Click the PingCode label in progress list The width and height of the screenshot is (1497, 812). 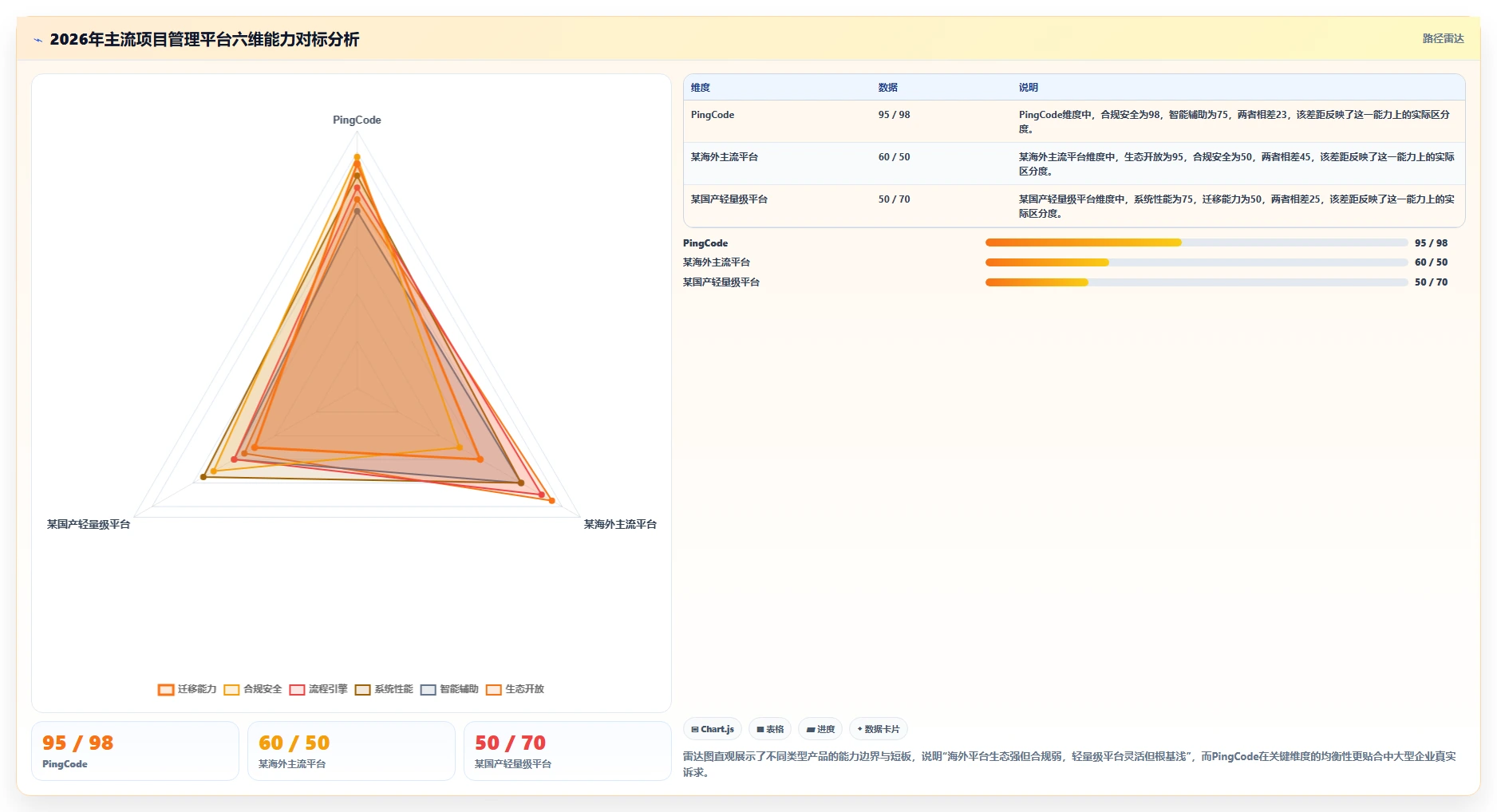[705, 242]
